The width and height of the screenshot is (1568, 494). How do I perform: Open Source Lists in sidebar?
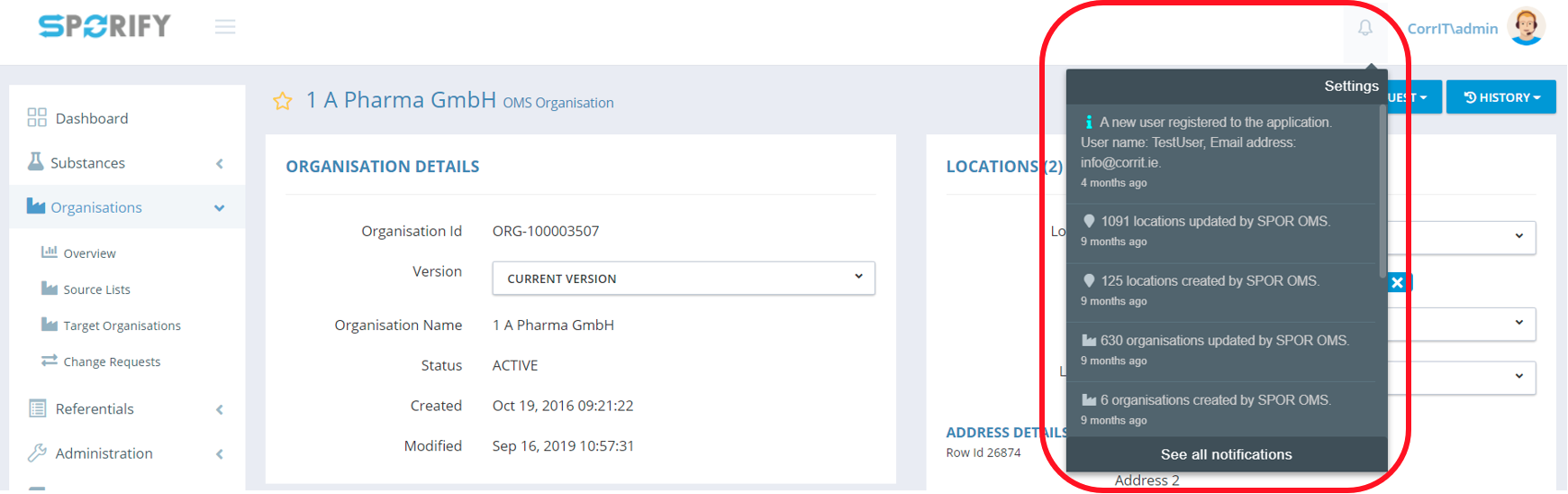pyautogui.click(x=96, y=289)
